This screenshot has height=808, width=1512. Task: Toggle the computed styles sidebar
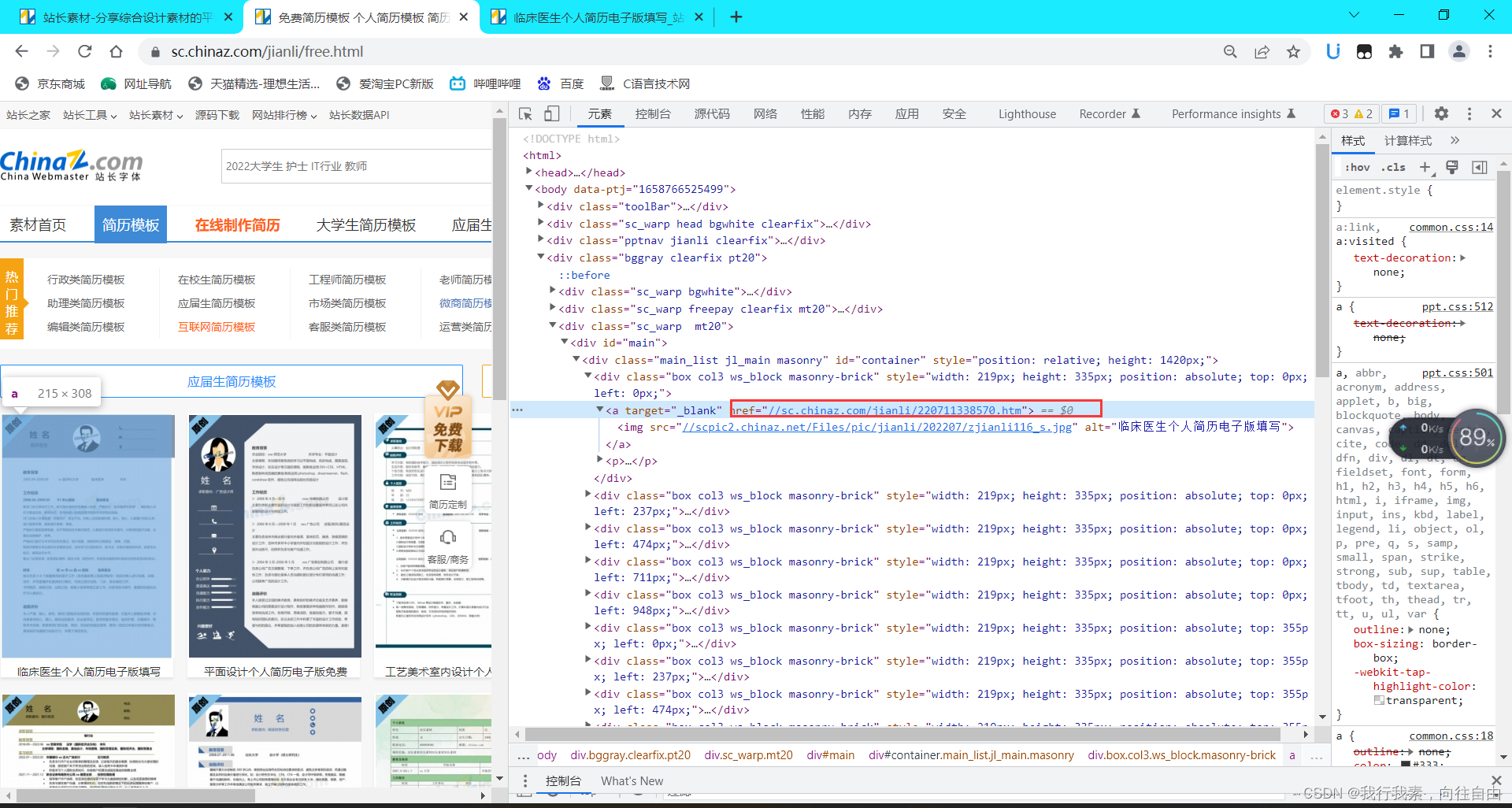click(1480, 167)
